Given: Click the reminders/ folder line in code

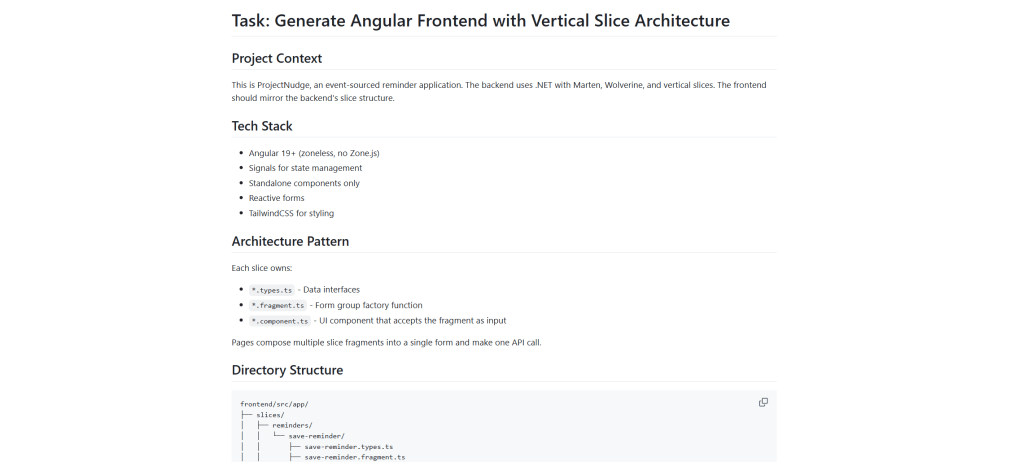Looking at the screenshot, I should click(292, 425).
